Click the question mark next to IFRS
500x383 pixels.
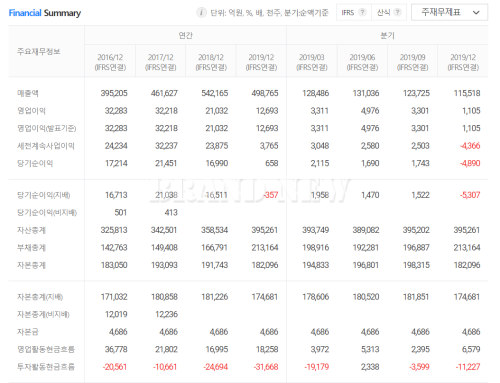[362, 12]
